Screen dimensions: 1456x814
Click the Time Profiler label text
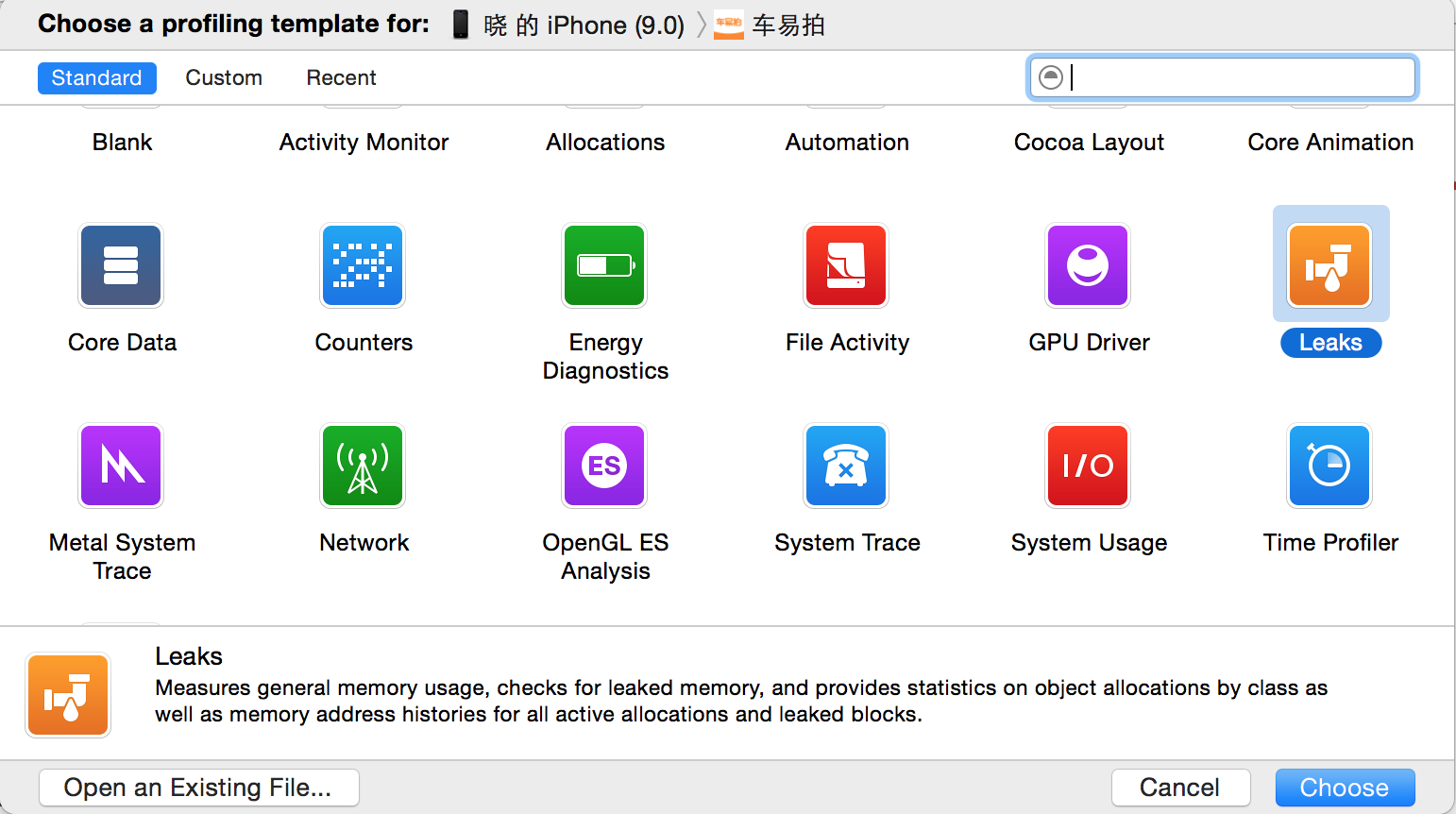1330,543
